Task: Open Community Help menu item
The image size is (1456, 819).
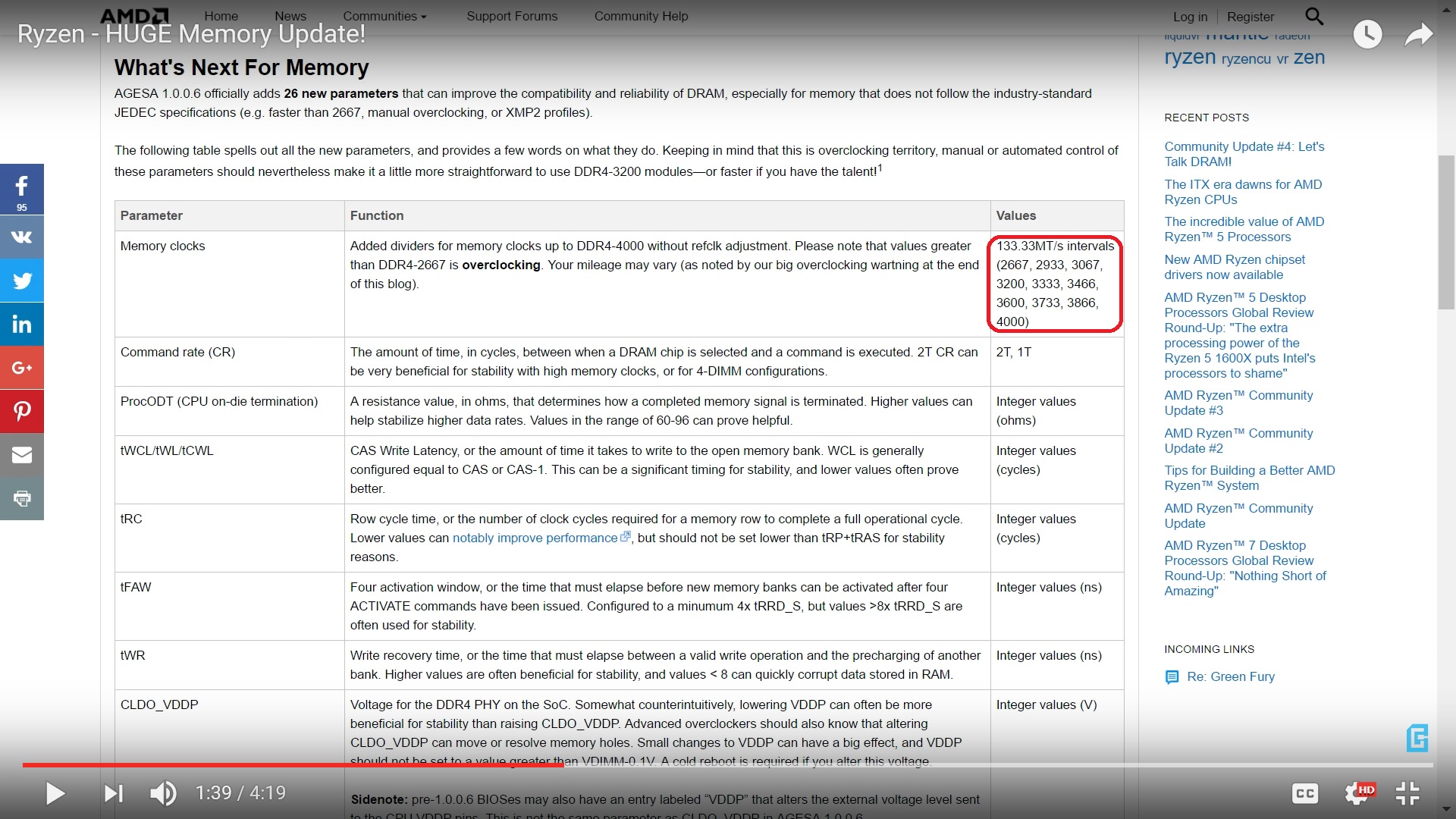Action: pyautogui.click(x=642, y=16)
